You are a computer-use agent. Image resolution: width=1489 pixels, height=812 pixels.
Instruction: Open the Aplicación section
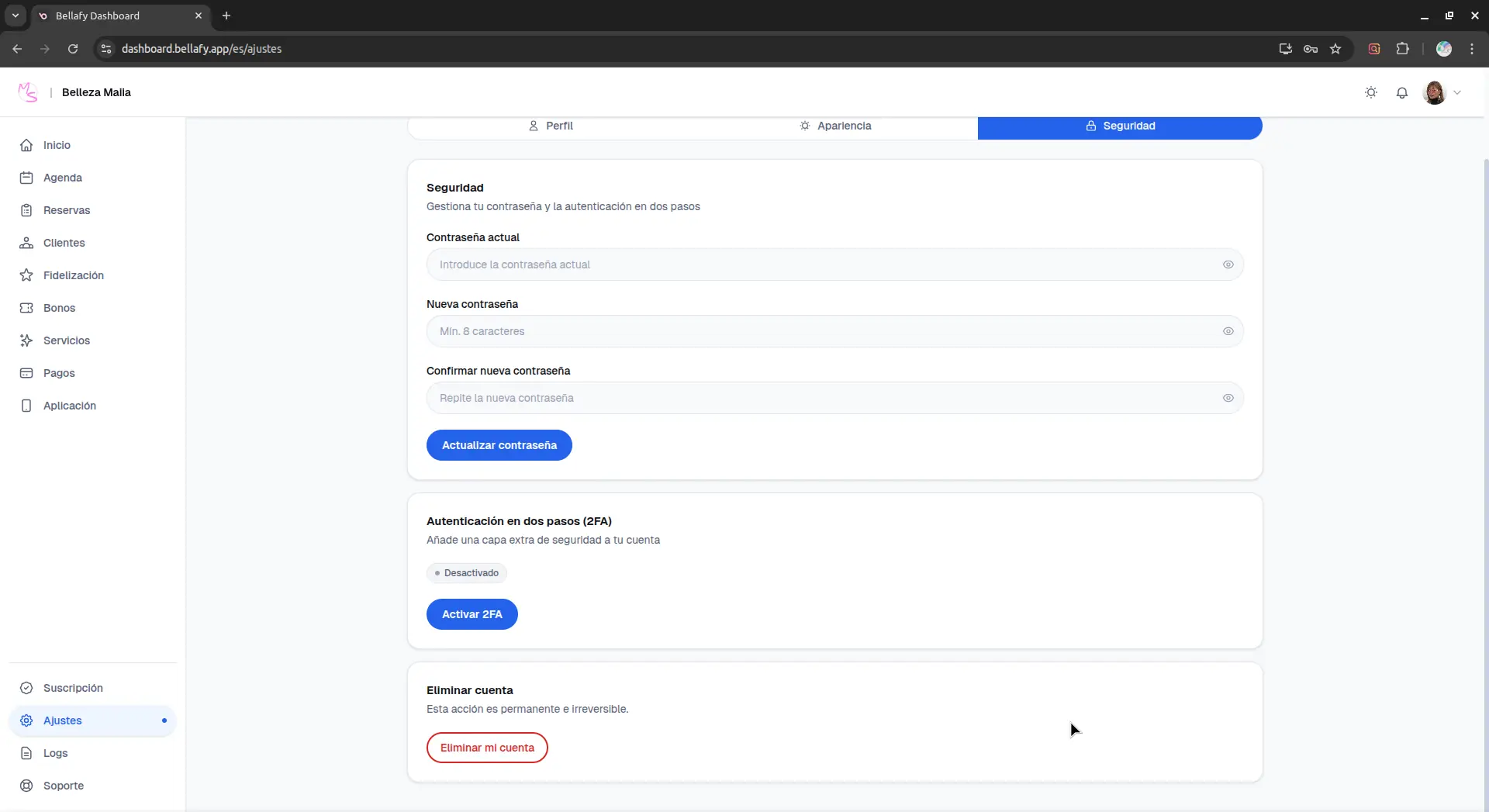coord(67,405)
